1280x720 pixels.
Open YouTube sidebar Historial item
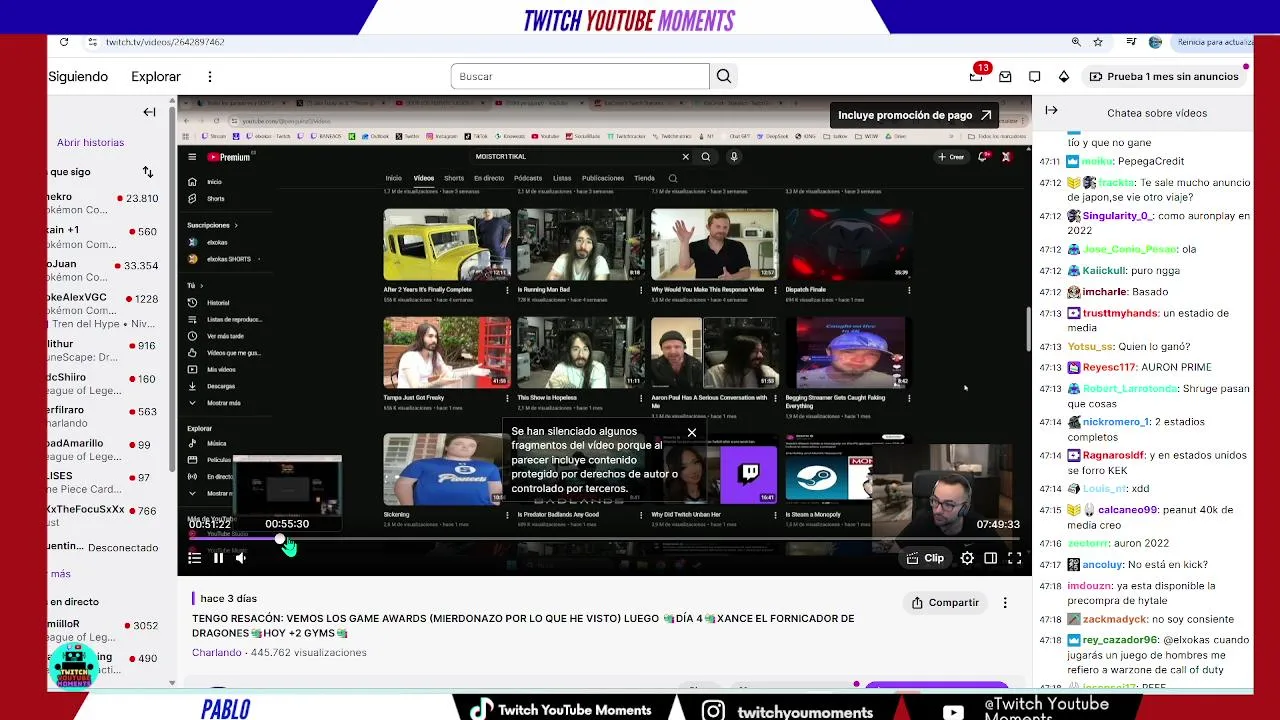[218, 303]
